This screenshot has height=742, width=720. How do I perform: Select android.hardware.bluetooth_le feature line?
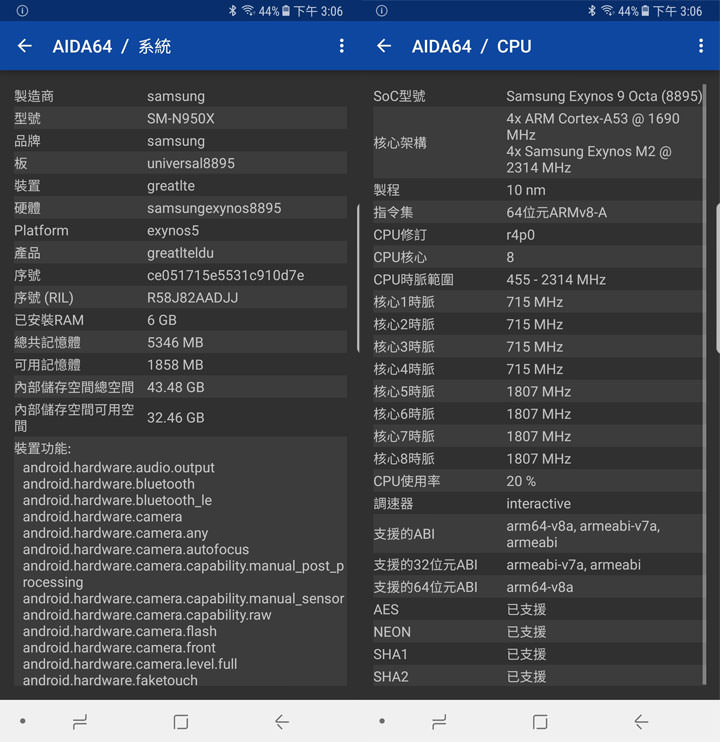[x=117, y=500]
